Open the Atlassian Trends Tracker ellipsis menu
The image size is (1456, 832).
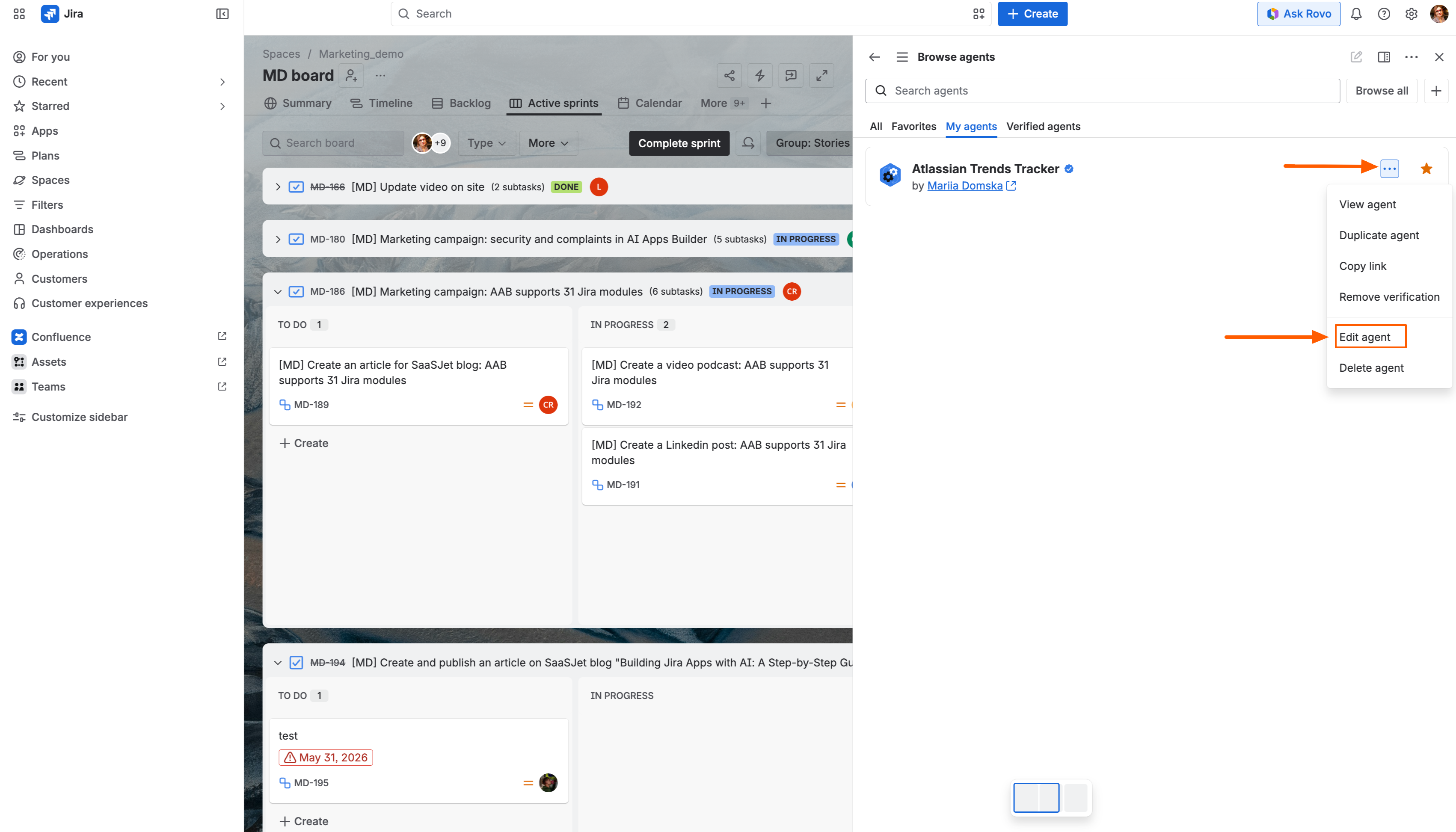click(x=1390, y=169)
